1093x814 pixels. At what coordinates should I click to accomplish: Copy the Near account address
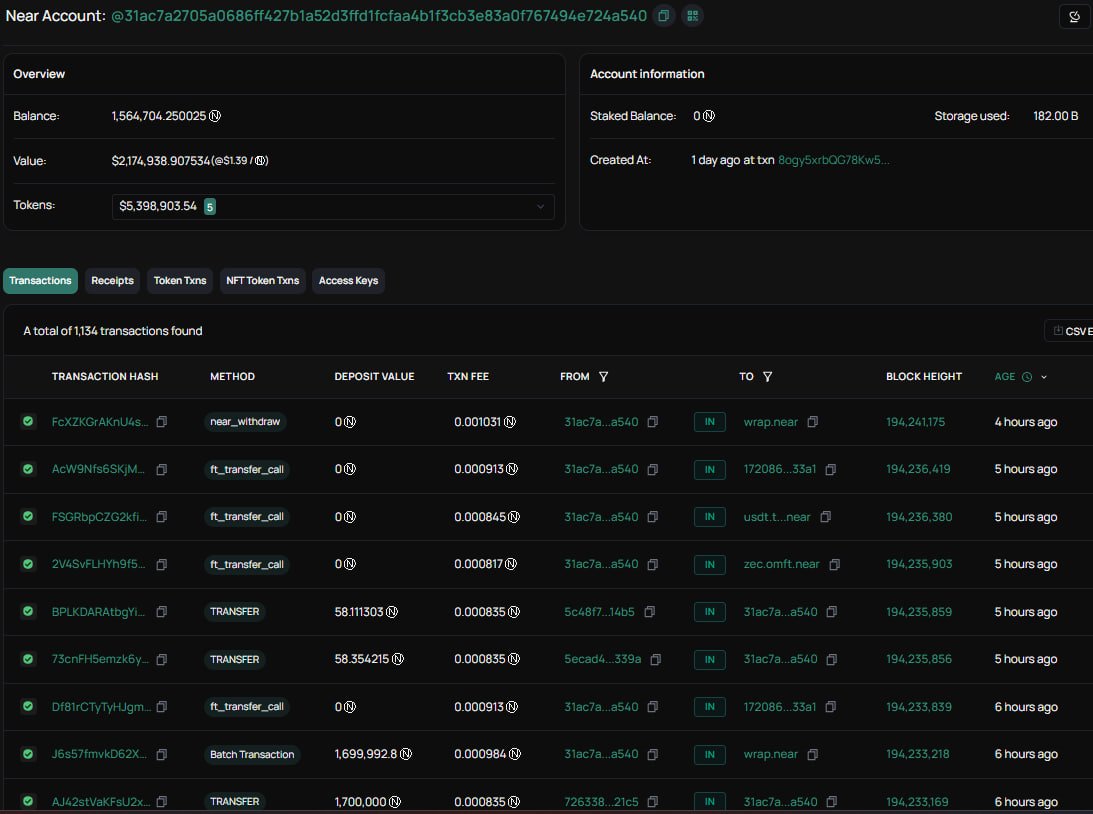(663, 16)
